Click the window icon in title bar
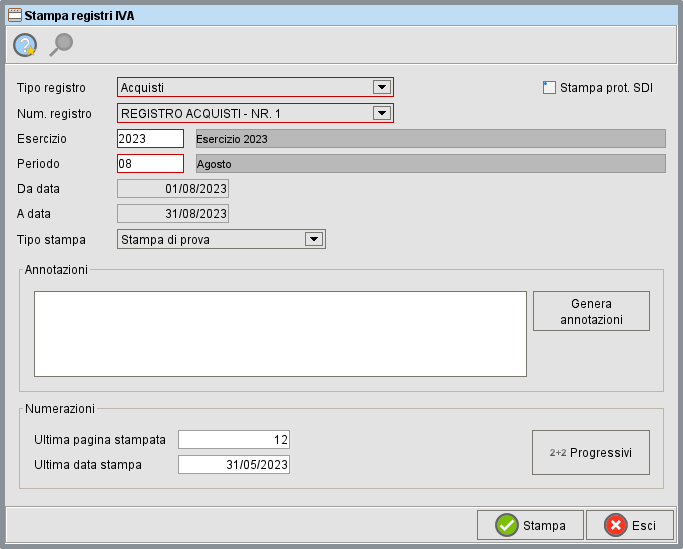The height and width of the screenshot is (549, 683). click(15, 15)
